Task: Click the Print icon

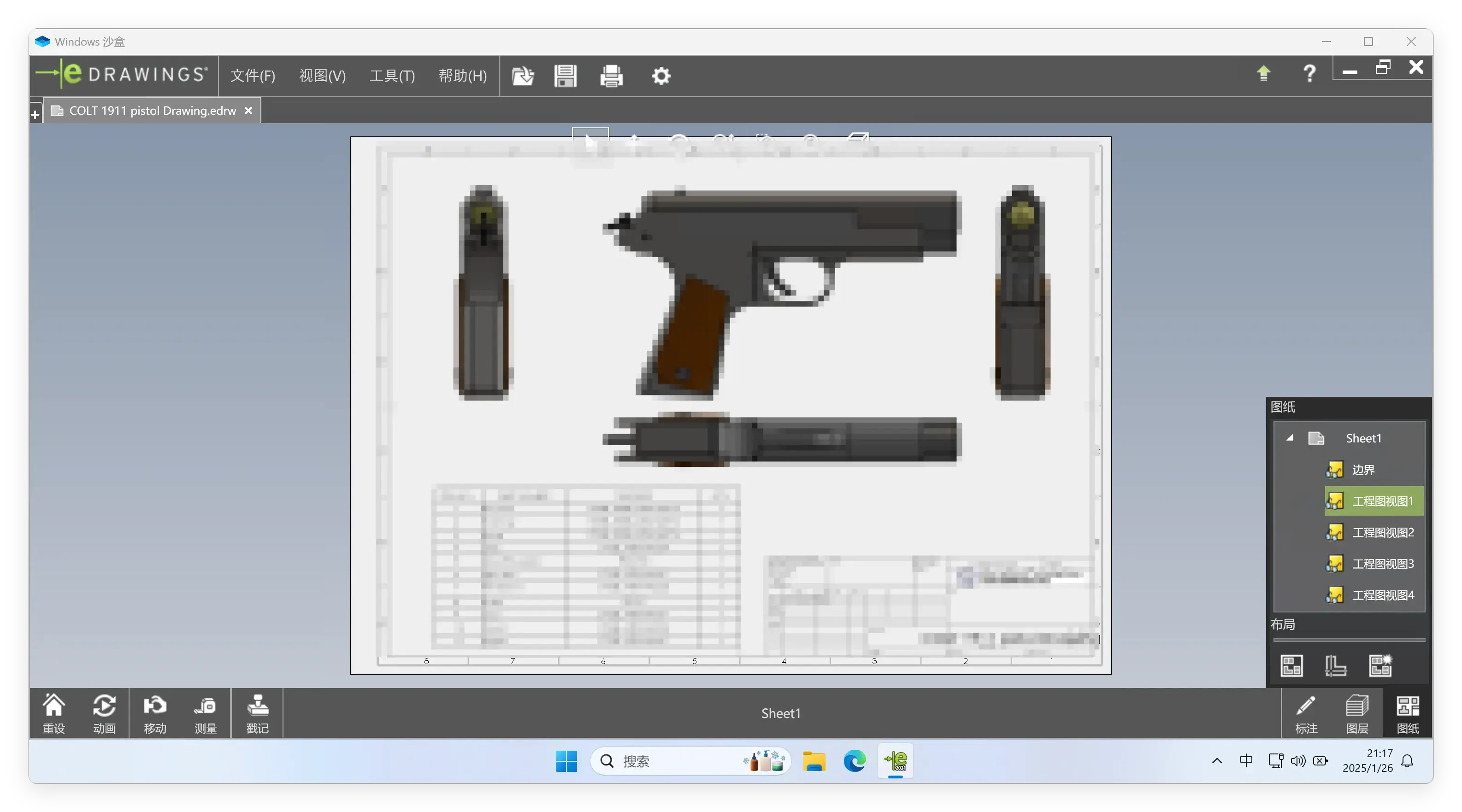Action: 611,76
